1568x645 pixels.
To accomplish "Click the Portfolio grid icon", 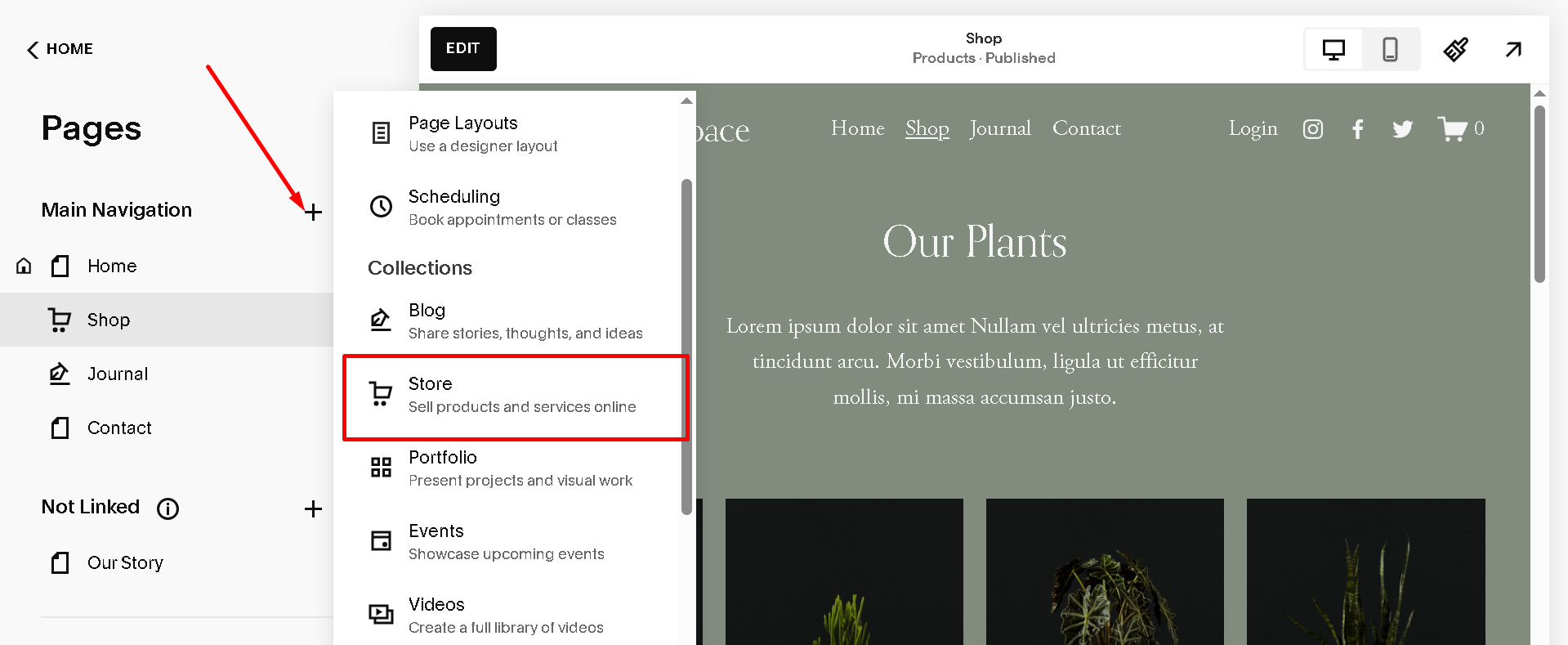I will (381, 467).
